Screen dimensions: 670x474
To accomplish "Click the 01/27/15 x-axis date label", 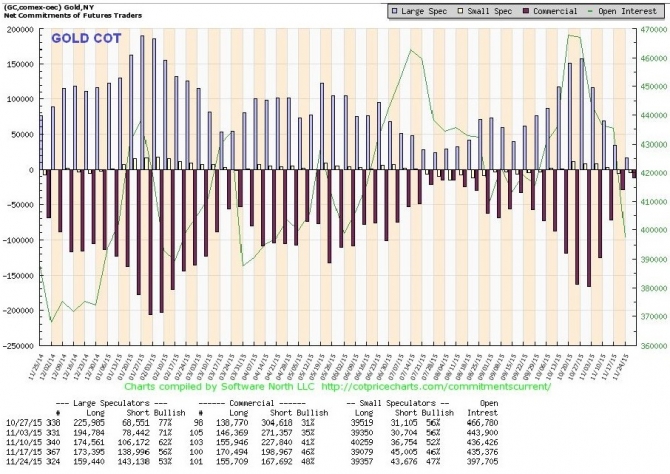I will pyautogui.click(x=138, y=366).
